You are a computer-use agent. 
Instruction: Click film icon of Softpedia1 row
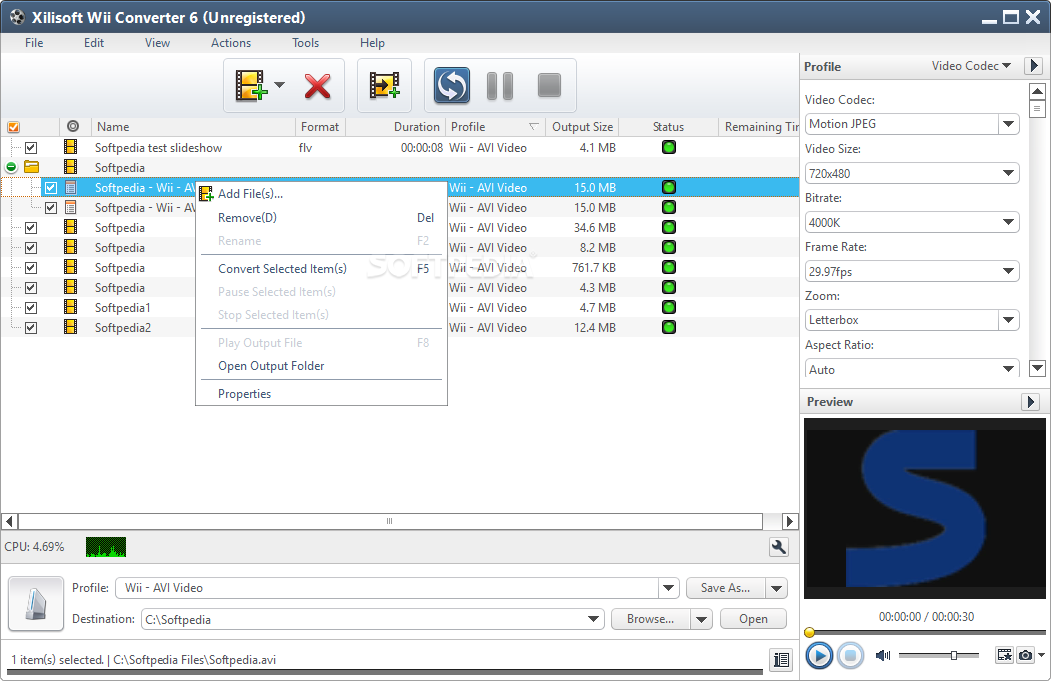70,307
